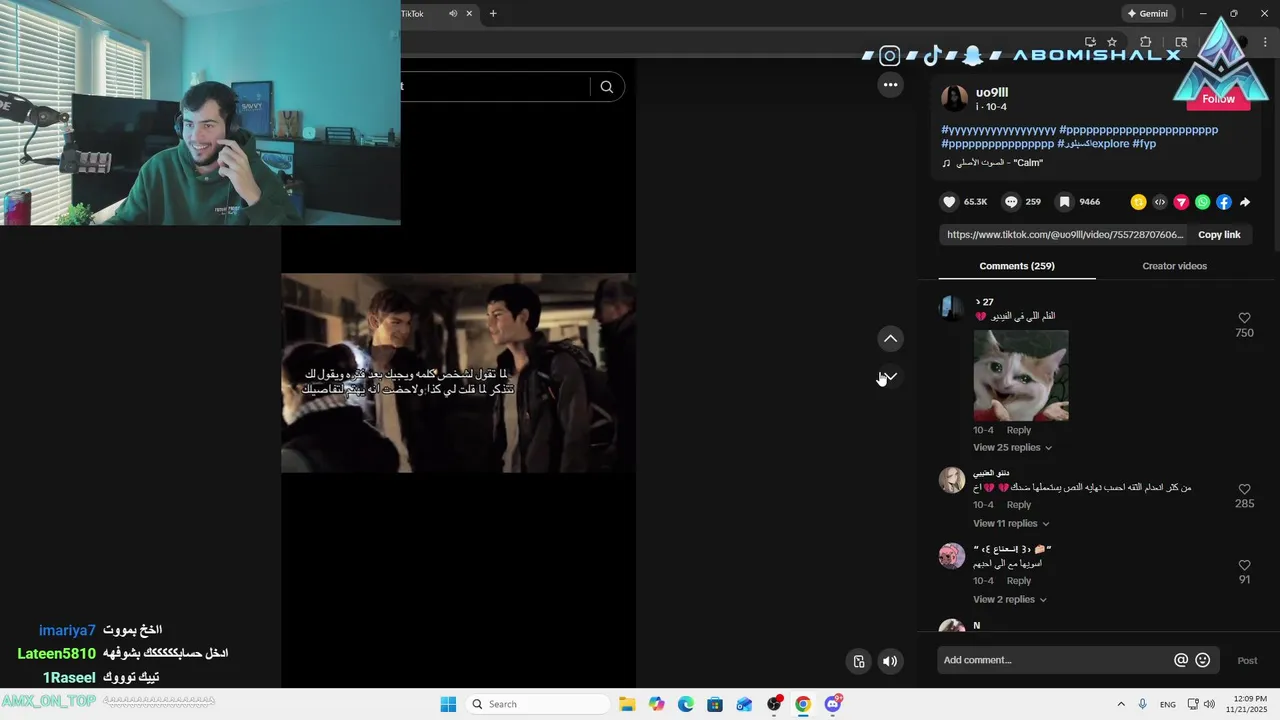
Task: Open Discord from the taskbar
Action: 833,704
